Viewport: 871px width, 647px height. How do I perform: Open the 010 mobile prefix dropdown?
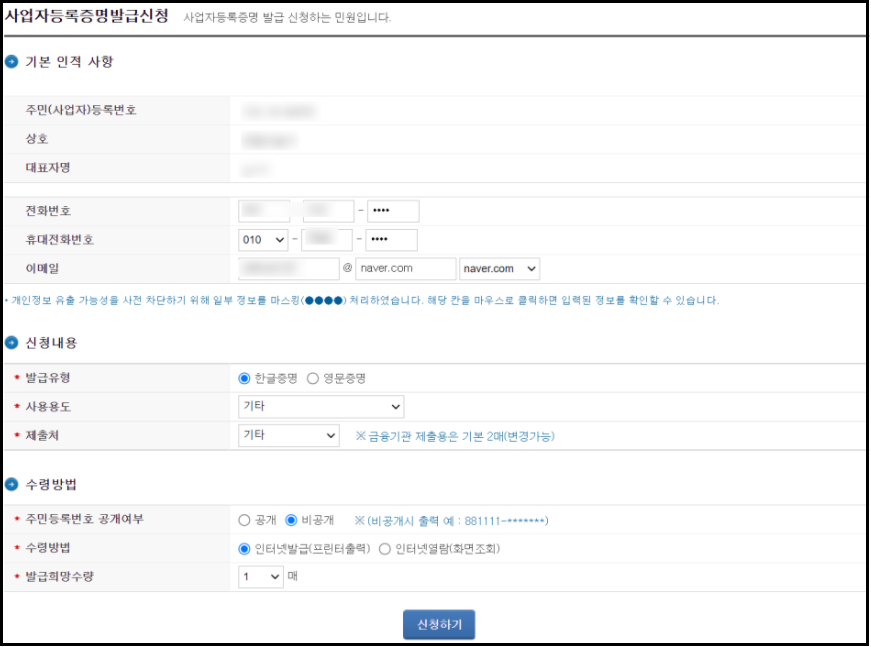coord(263,240)
